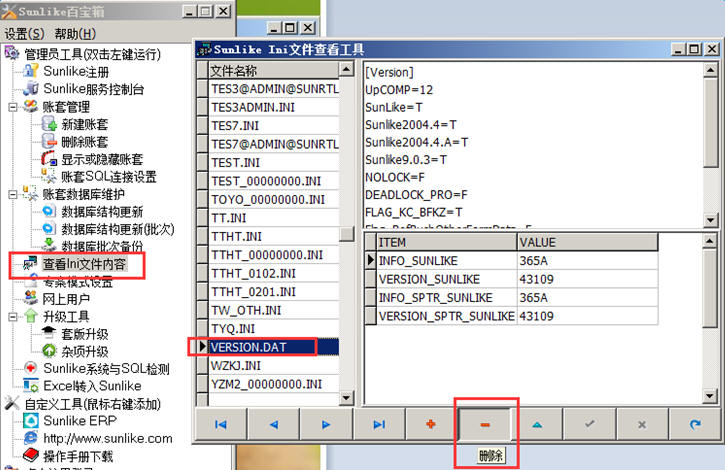Click the refresh data navigator button
The image size is (725, 470).
click(695, 424)
